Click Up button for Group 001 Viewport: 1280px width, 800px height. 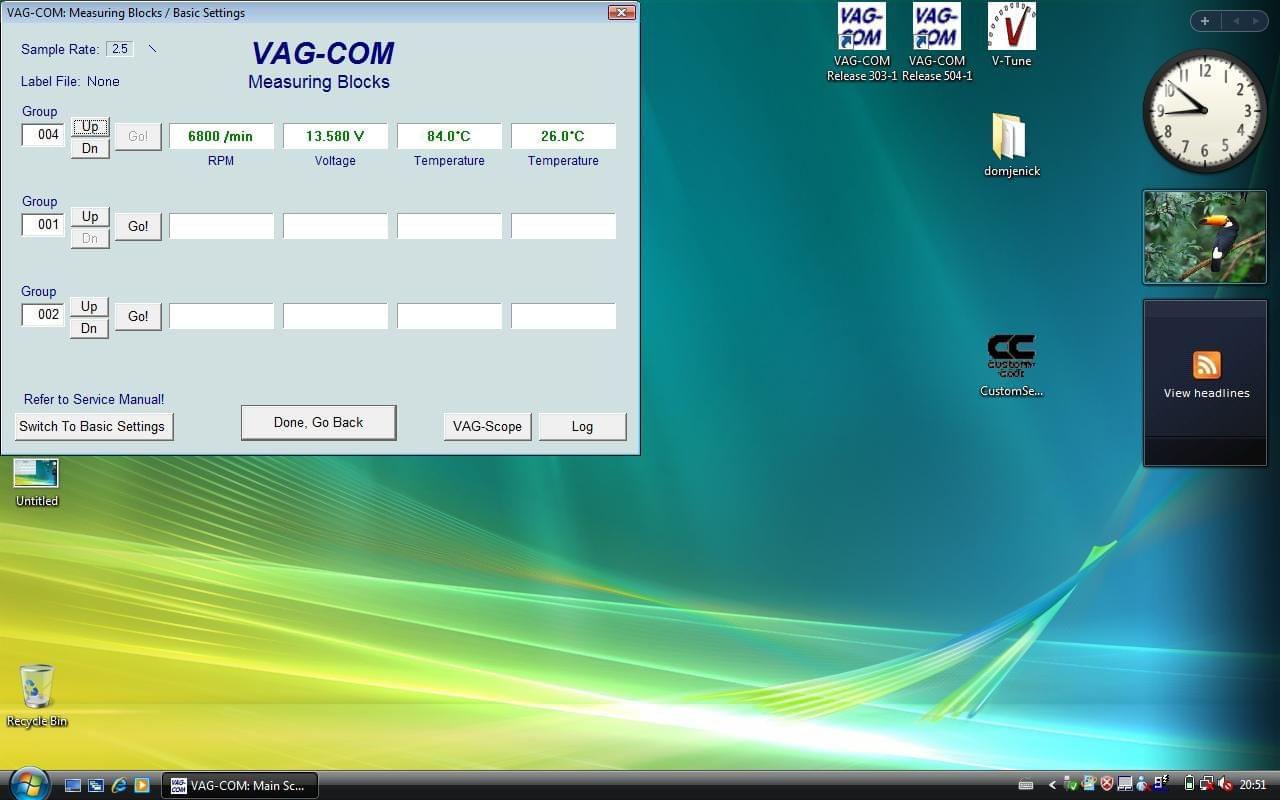tap(90, 216)
